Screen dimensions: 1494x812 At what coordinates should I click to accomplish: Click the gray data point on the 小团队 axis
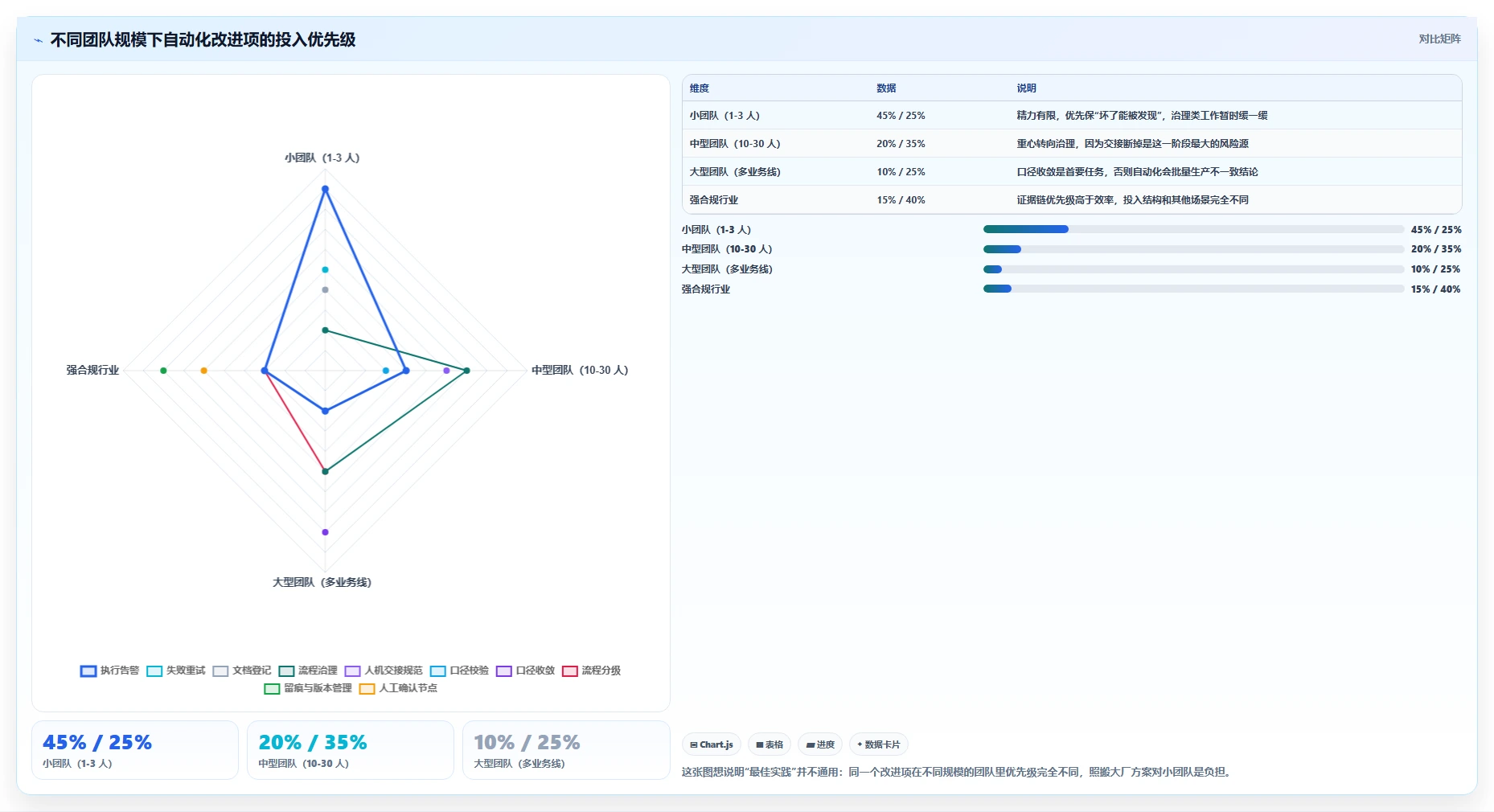tap(325, 289)
